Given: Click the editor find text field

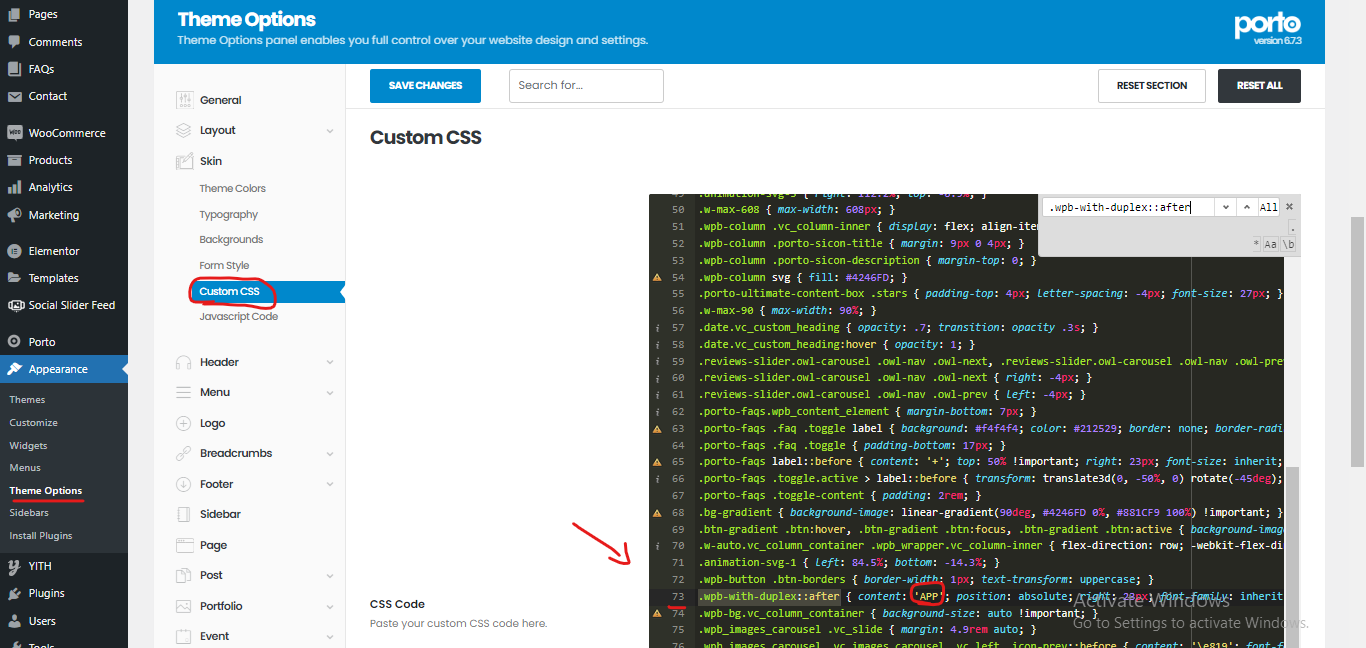Looking at the screenshot, I should coord(1129,207).
